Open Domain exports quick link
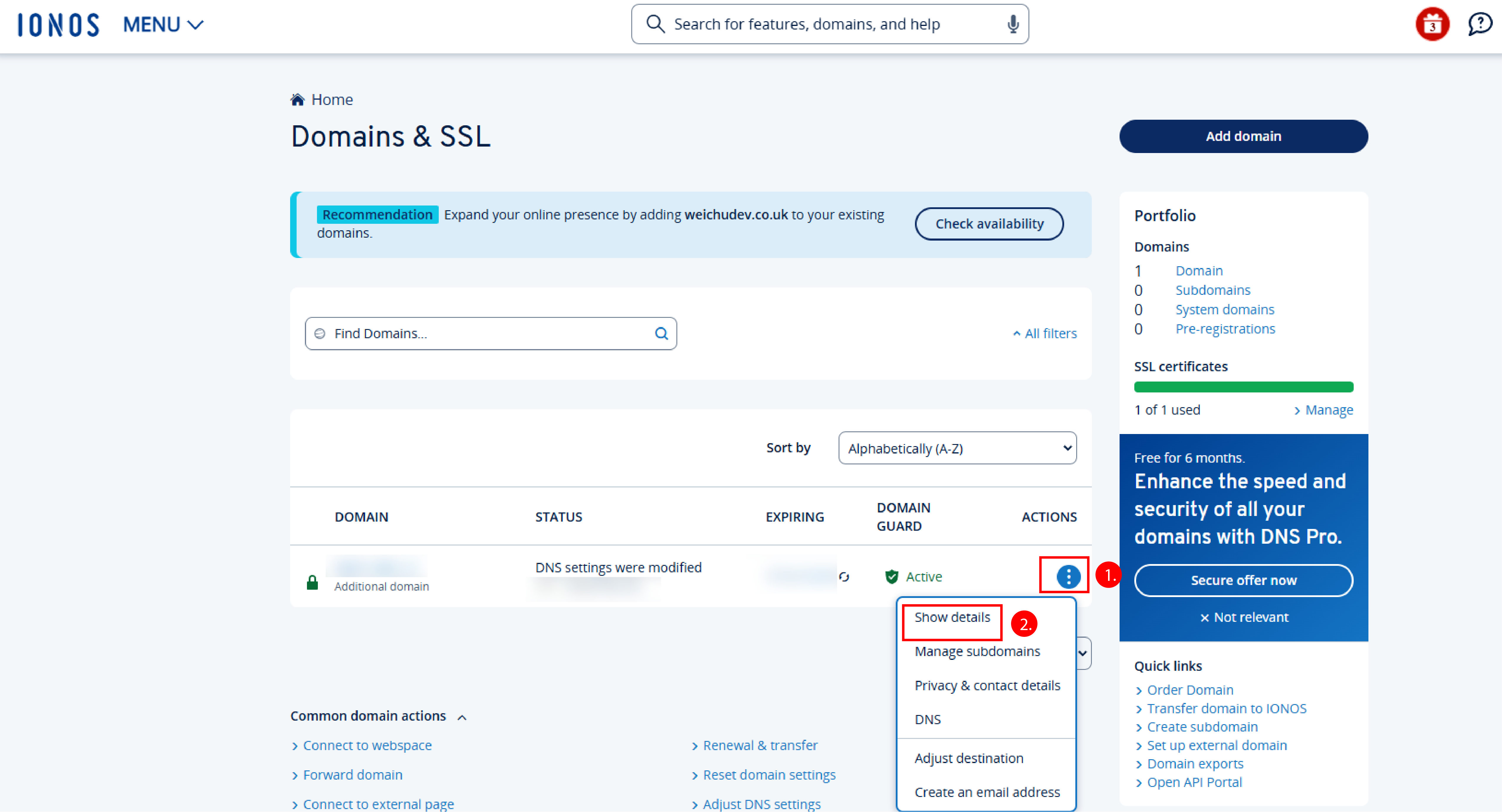Image resolution: width=1502 pixels, height=812 pixels. coord(1195,764)
